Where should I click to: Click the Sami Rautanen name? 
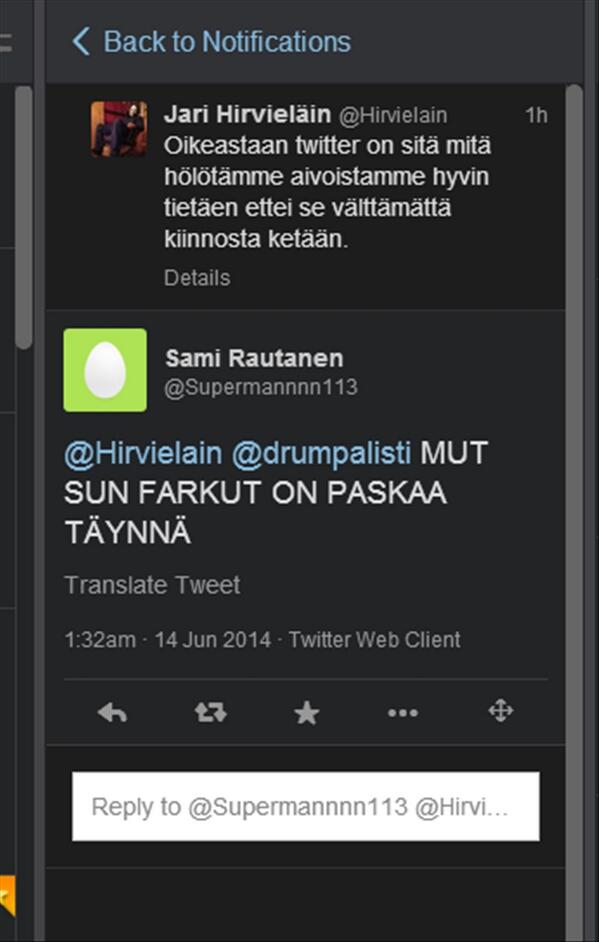(254, 359)
